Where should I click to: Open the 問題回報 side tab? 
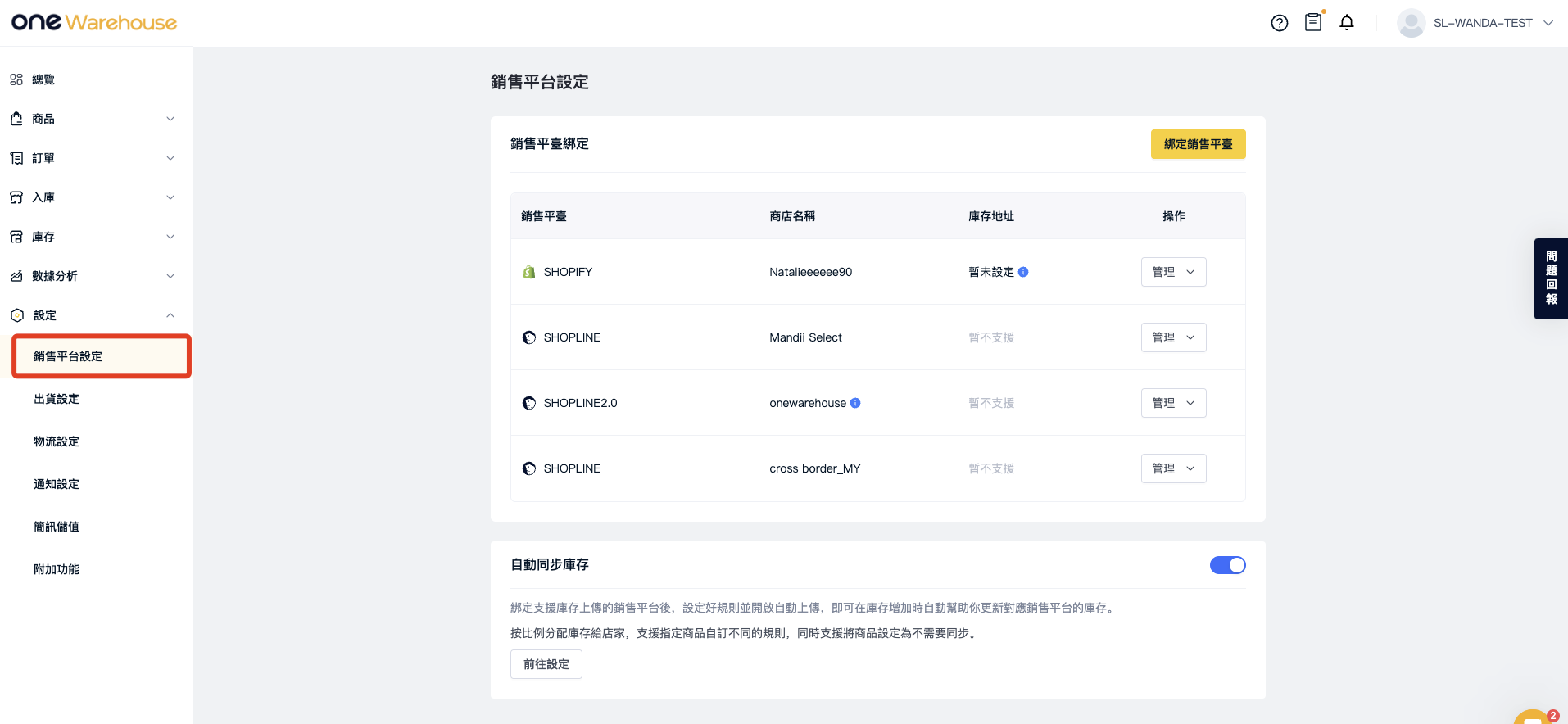pos(1551,278)
